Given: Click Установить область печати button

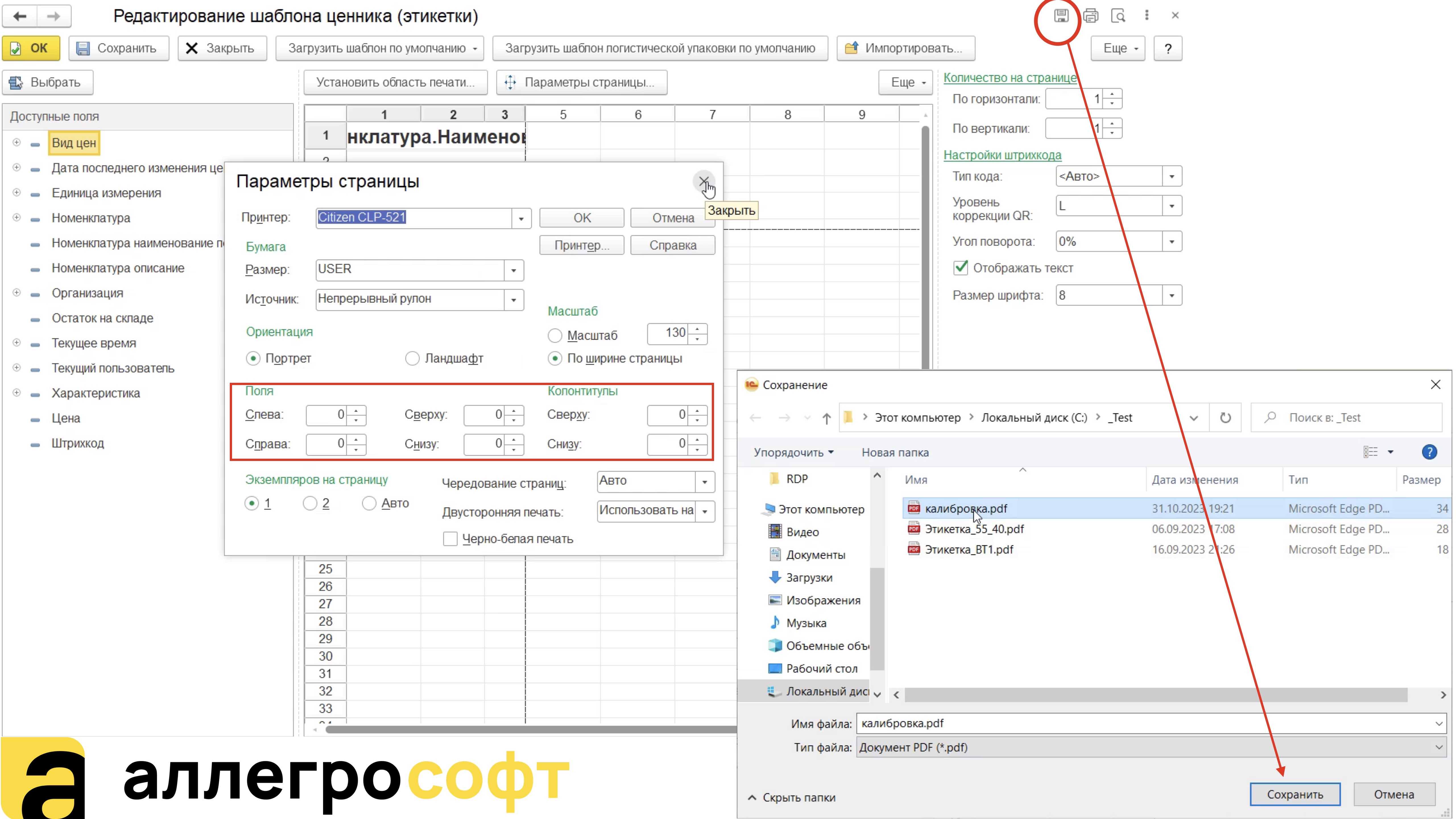Looking at the screenshot, I should click(x=395, y=82).
